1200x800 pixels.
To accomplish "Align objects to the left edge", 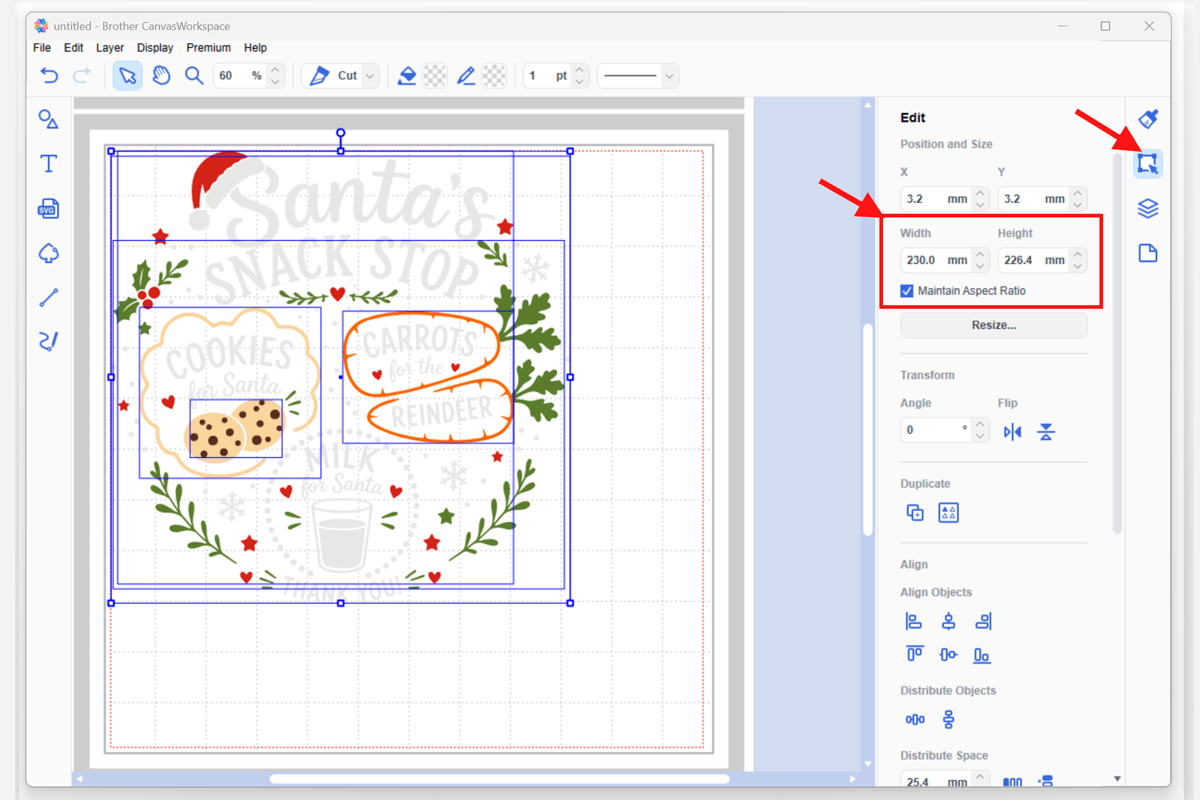I will [x=914, y=621].
